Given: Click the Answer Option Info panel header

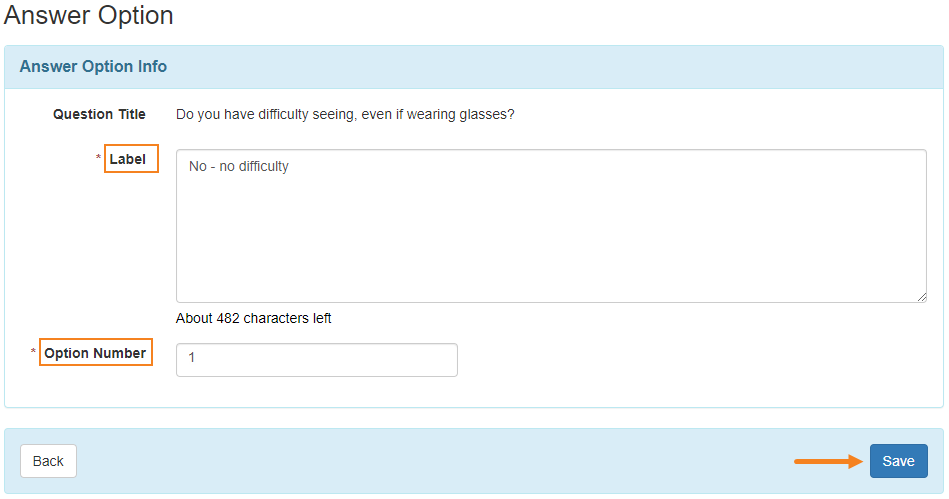Looking at the screenshot, I should (474, 67).
